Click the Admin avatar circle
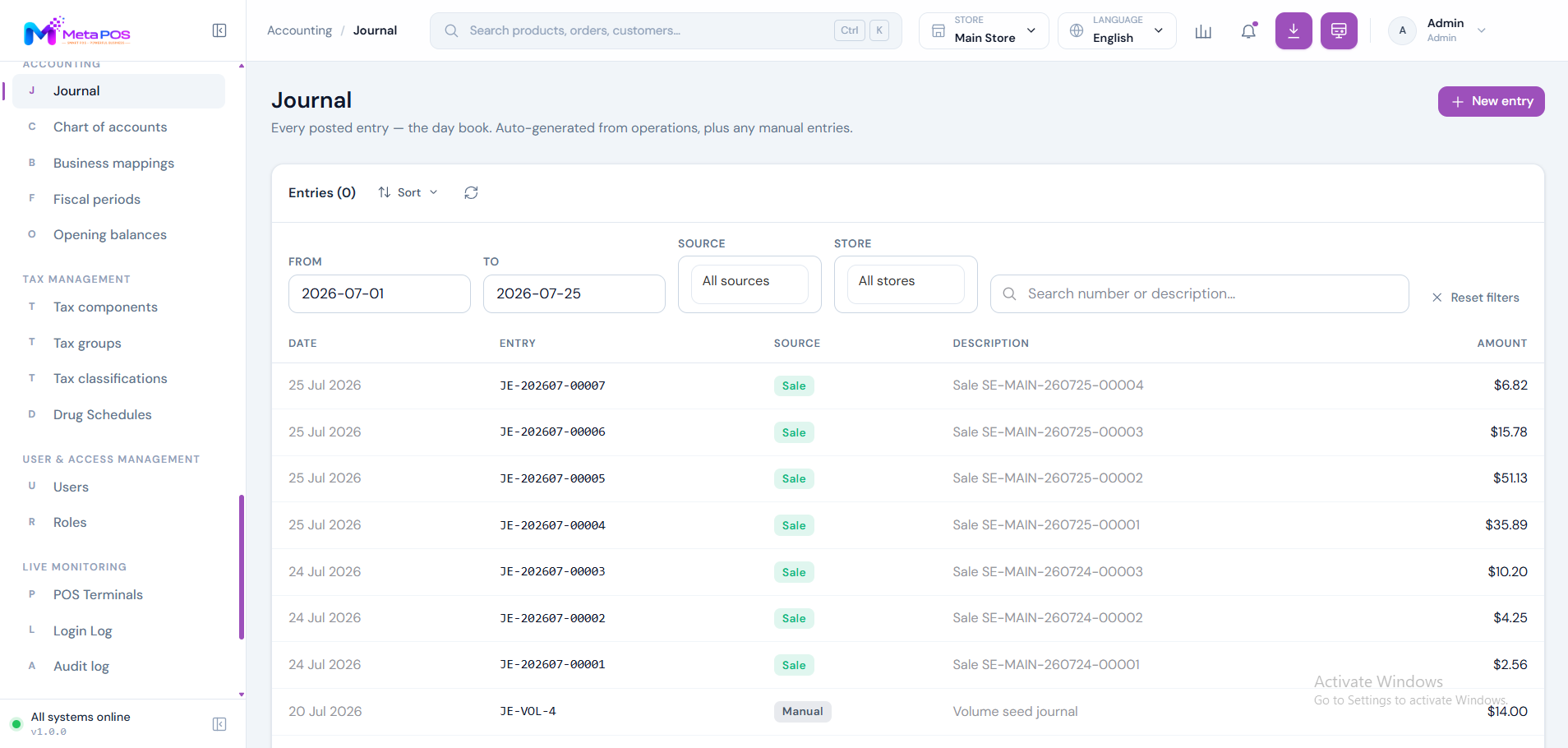The height and width of the screenshot is (748, 1568). click(x=1402, y=30)
